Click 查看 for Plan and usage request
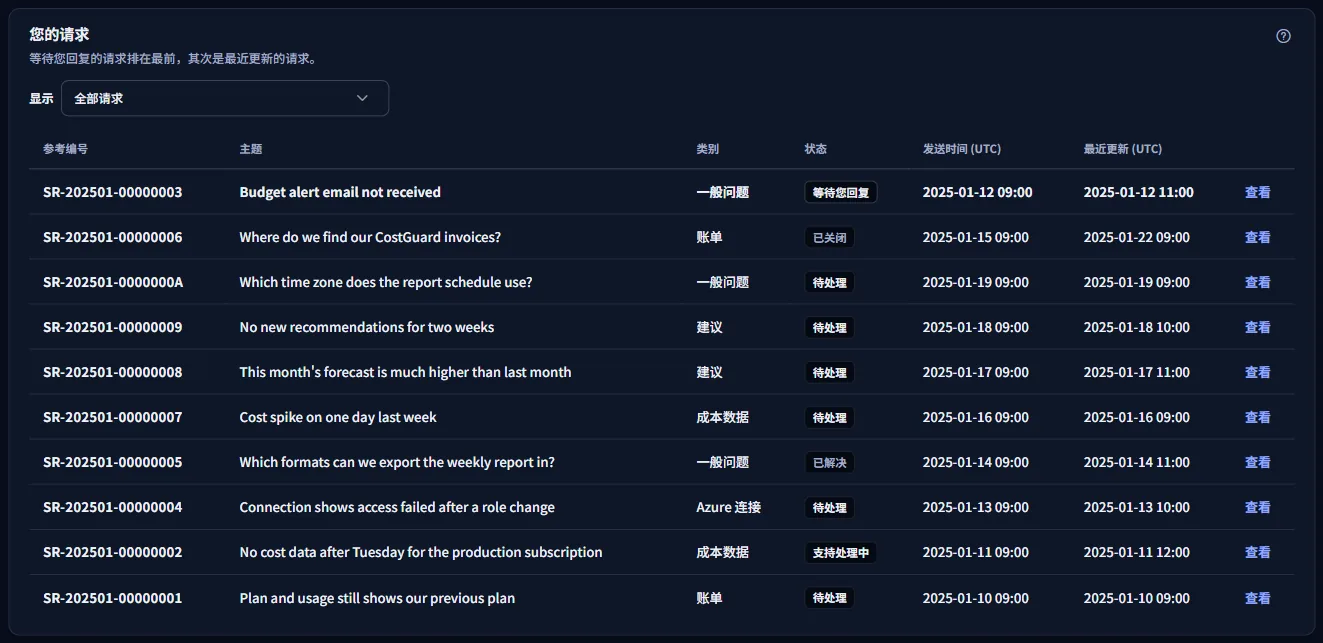The image size is (1323, 643). pyautogui.click(x=1257, y=598)
